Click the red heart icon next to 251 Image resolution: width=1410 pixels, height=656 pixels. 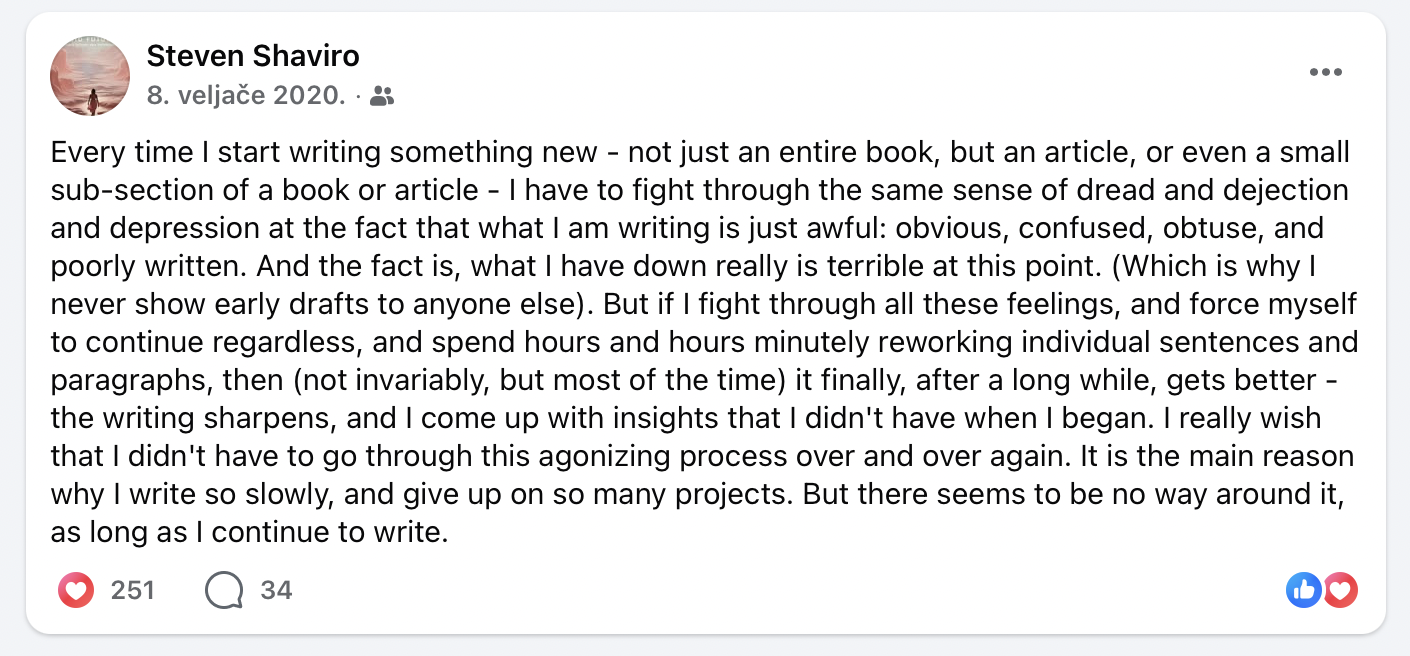(x=76, y=590)
